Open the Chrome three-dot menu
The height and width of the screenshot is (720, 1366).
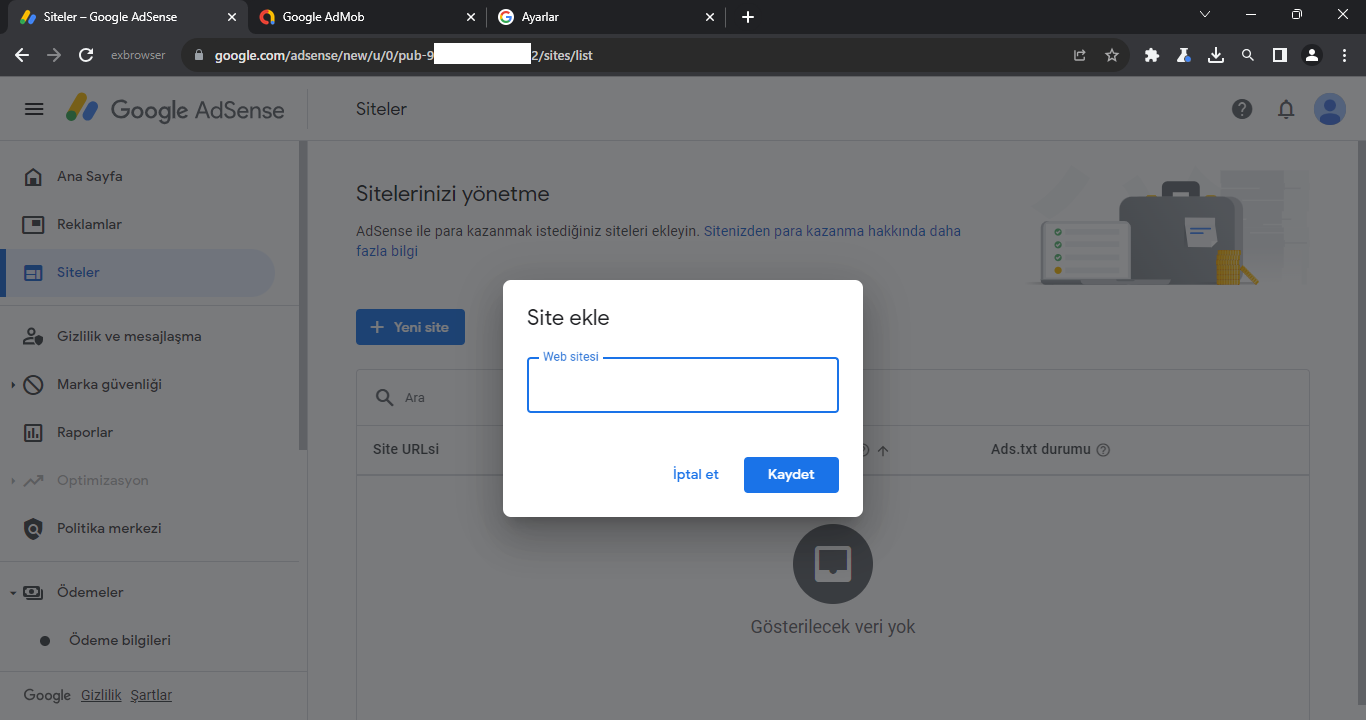pyautogui.click(x=1344, y=55)
